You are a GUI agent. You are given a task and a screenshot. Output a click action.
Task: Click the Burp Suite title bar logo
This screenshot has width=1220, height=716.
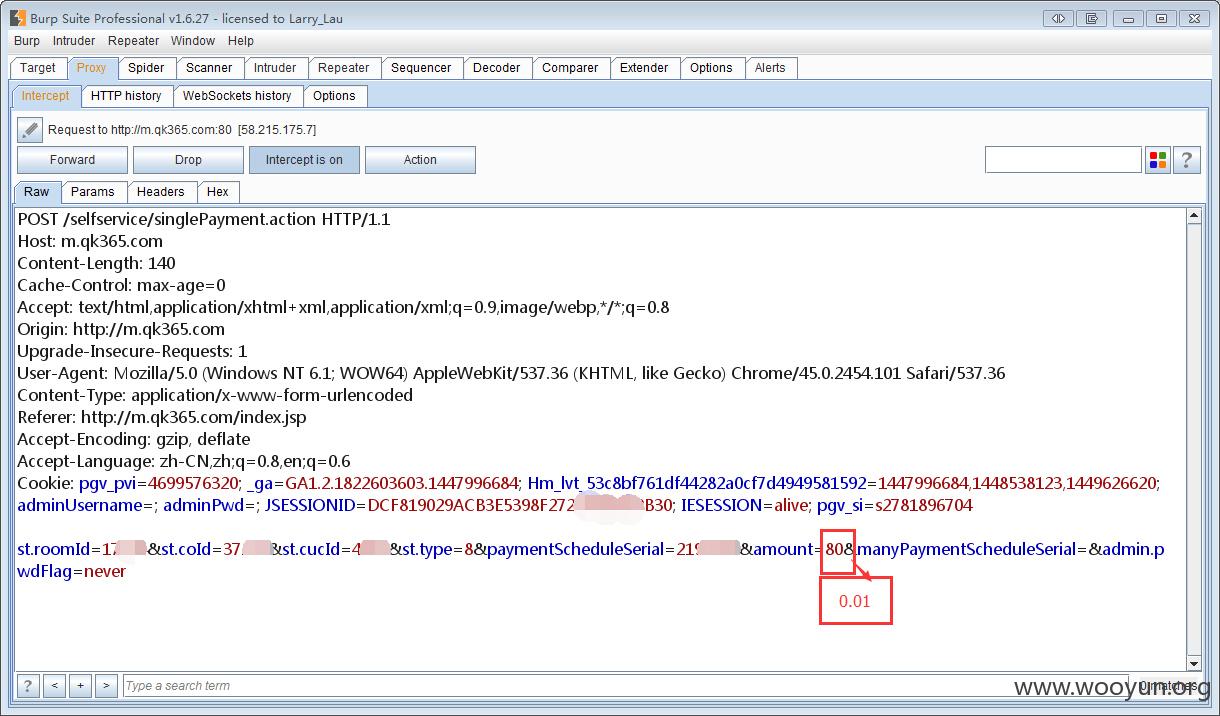pos(18,18)
